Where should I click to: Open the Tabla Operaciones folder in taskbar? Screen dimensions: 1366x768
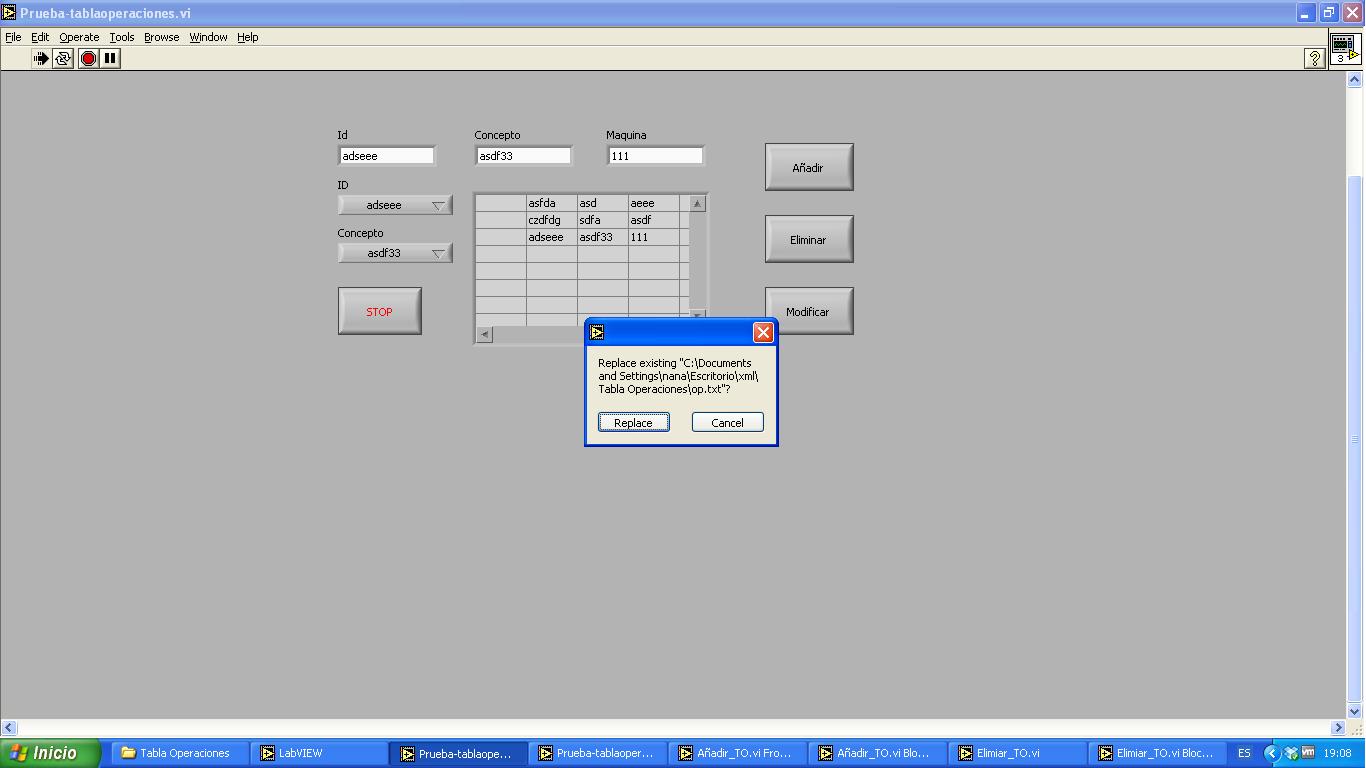[x=180, y=753]
